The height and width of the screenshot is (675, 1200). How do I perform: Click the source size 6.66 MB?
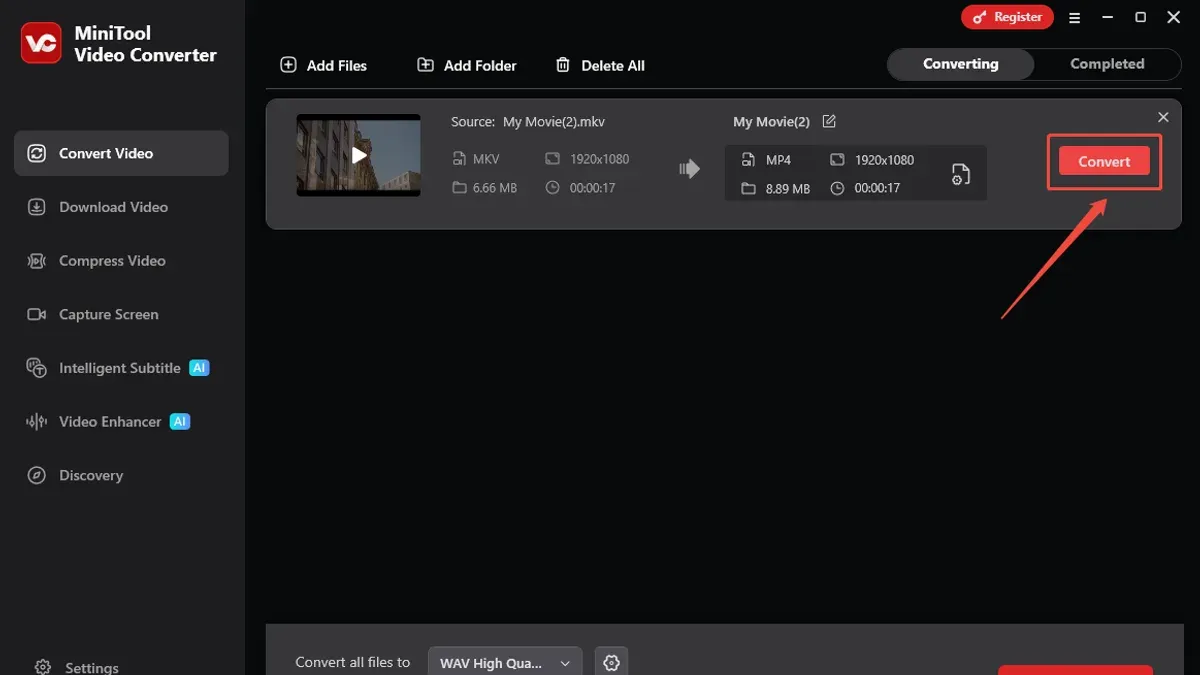pos(495,188)
